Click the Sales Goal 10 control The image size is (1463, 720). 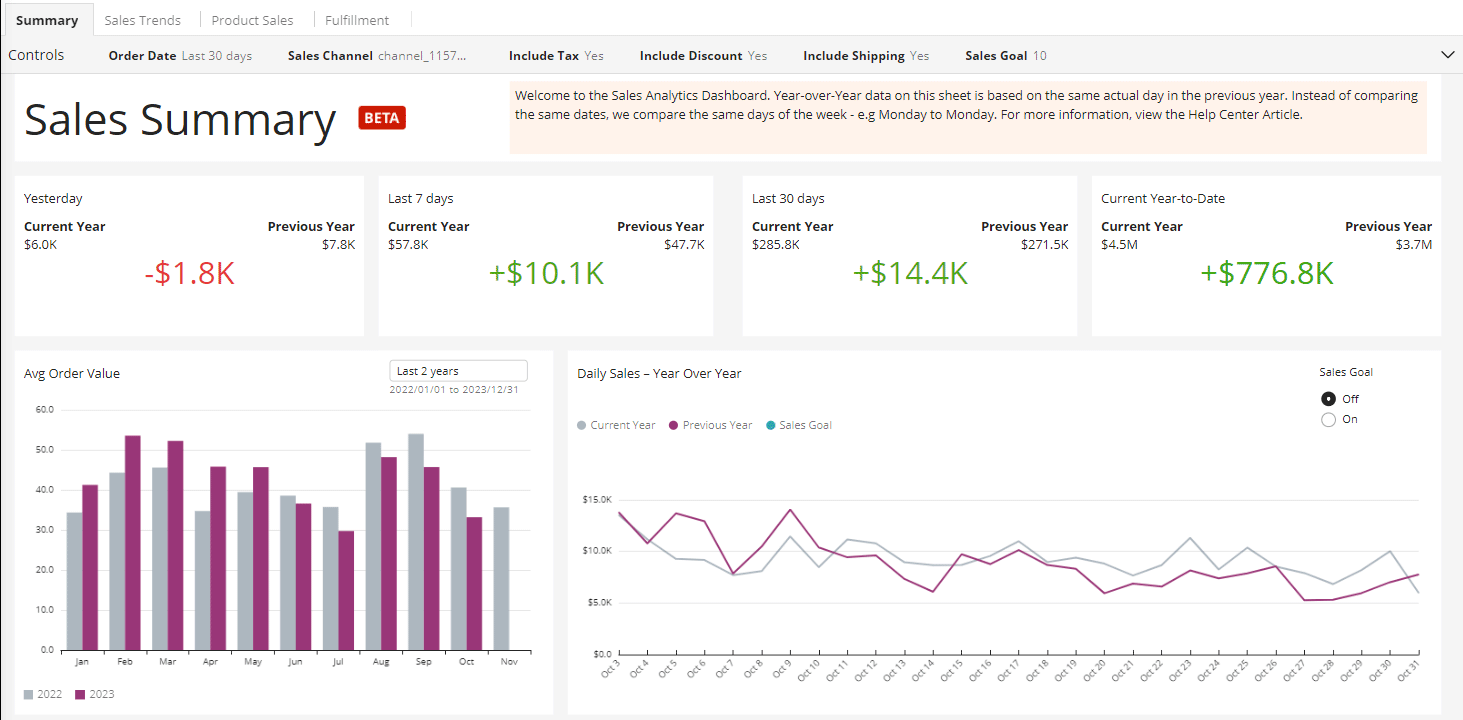pyautogui.click(x=1004, y=55)
